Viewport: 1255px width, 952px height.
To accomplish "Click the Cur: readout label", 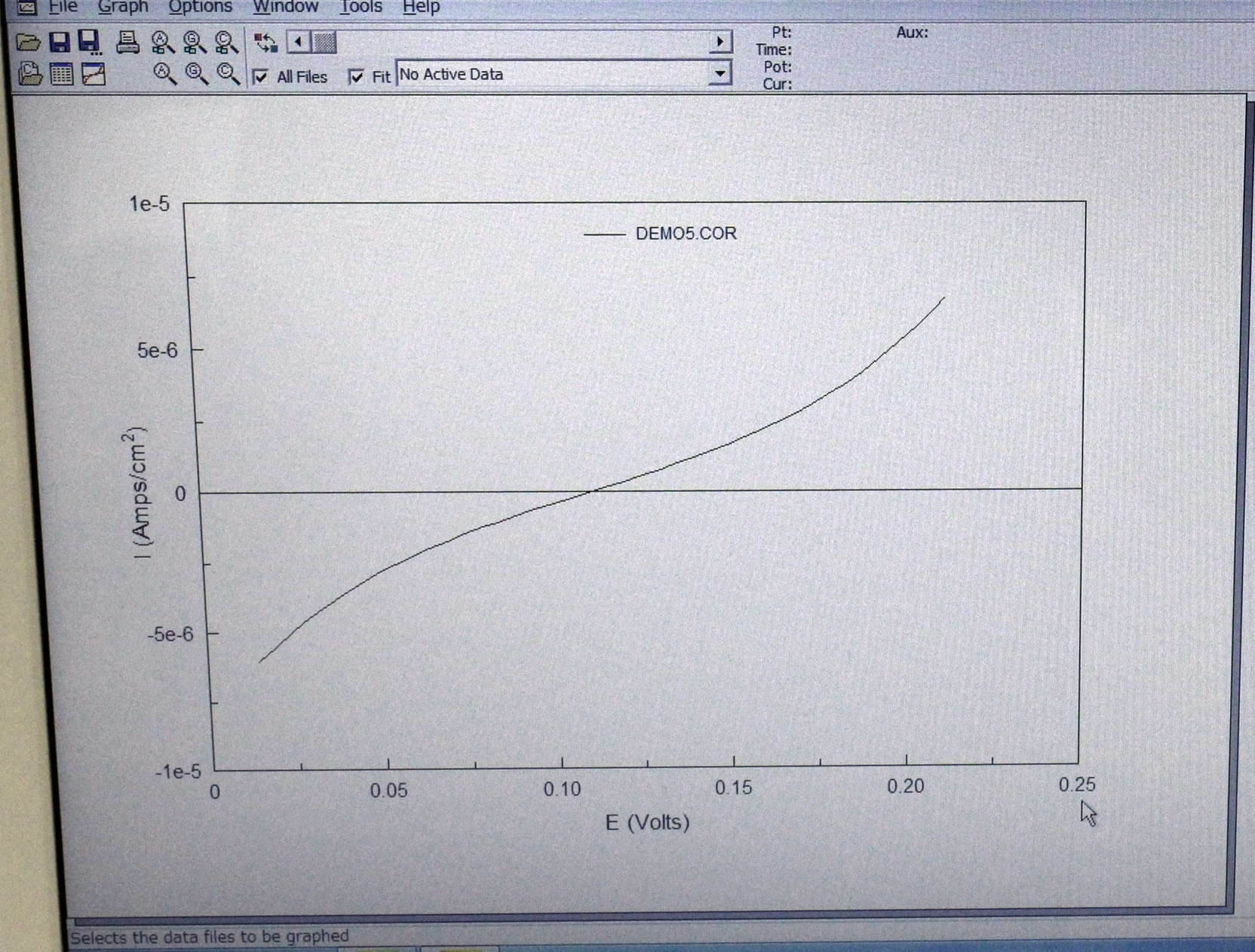I will (778, 84).
